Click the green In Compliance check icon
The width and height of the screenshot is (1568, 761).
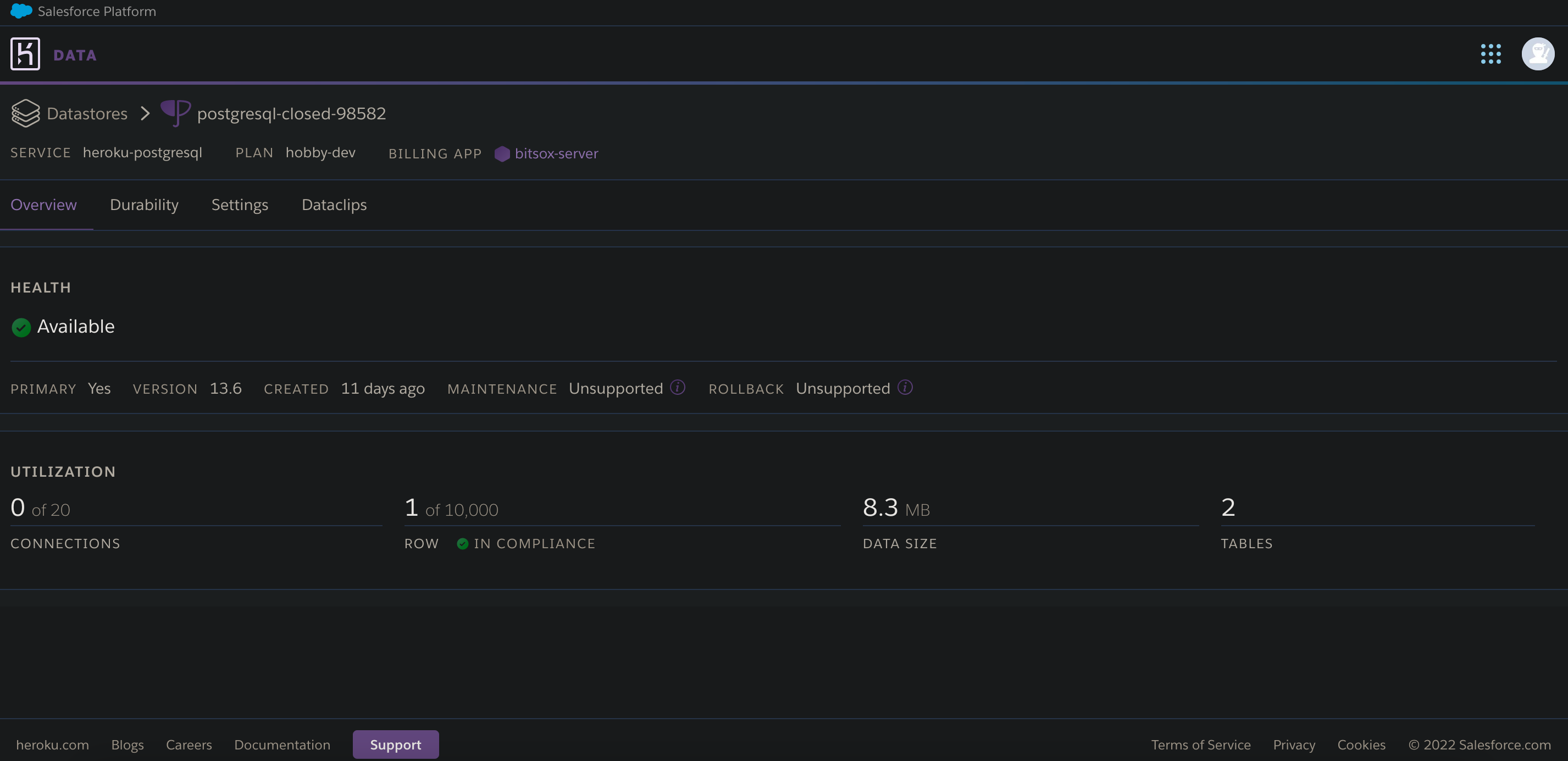coord(463,544)
